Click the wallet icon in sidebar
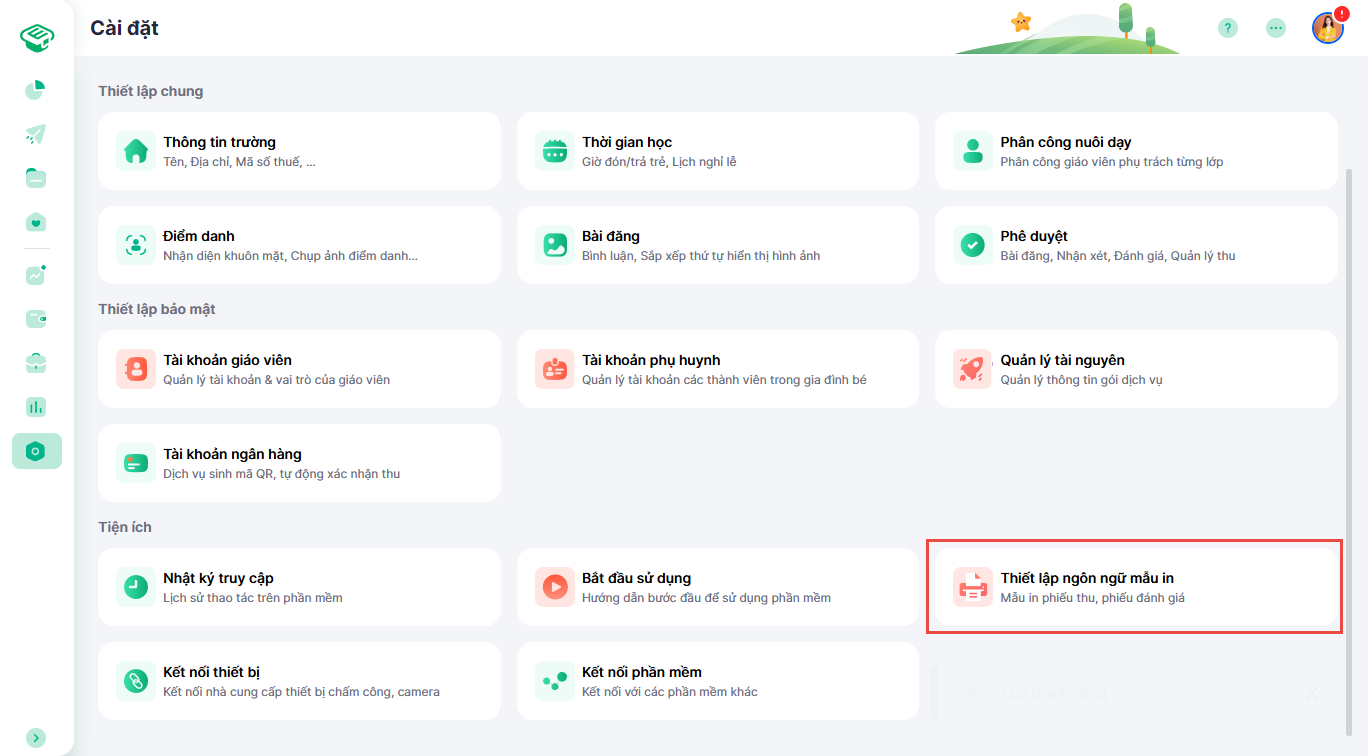The width and height of the screenshot is (1368, 756). point(36,319)
